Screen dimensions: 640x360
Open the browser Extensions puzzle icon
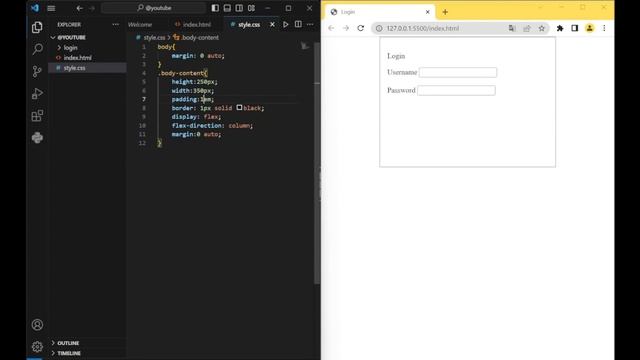560,28
